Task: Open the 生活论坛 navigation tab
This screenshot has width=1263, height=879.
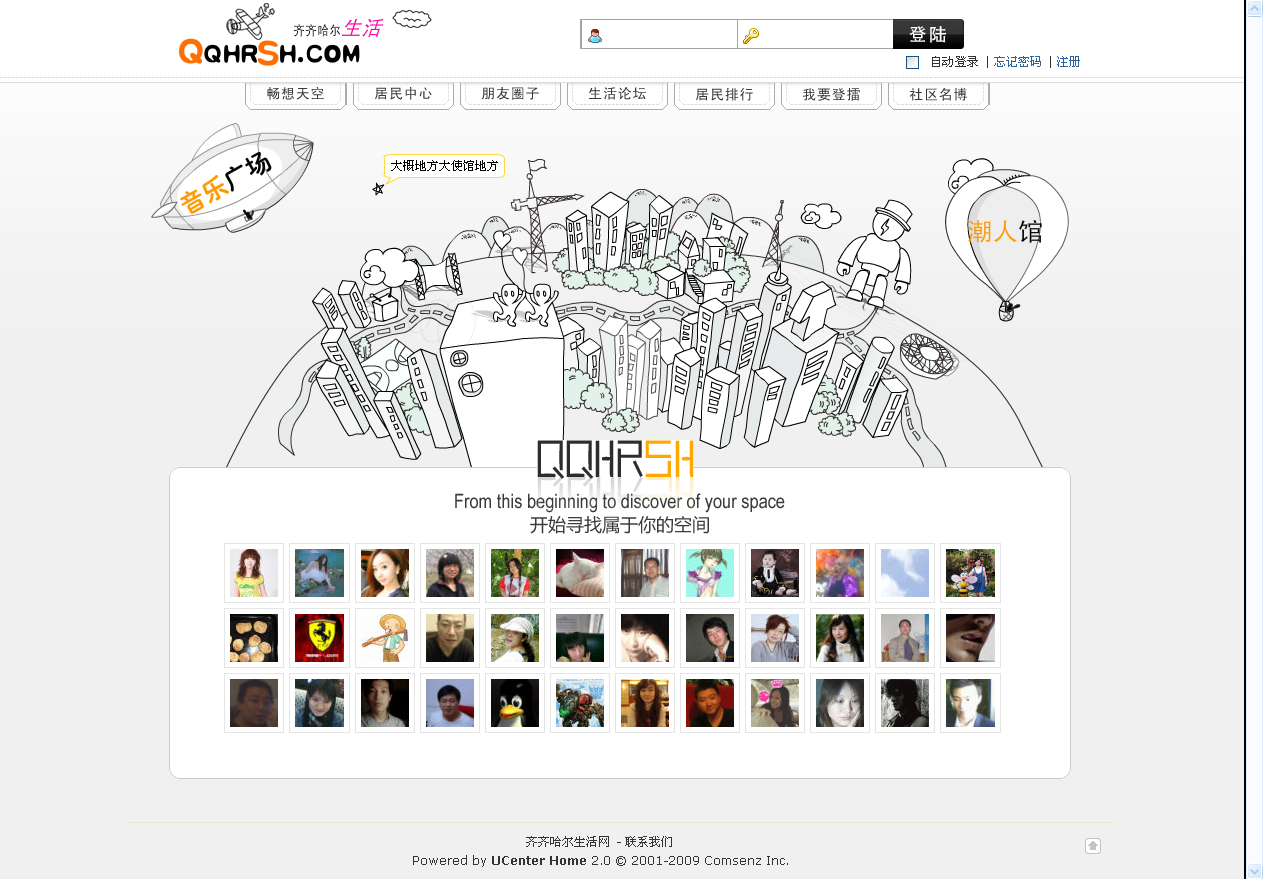Action: point(617,95)
